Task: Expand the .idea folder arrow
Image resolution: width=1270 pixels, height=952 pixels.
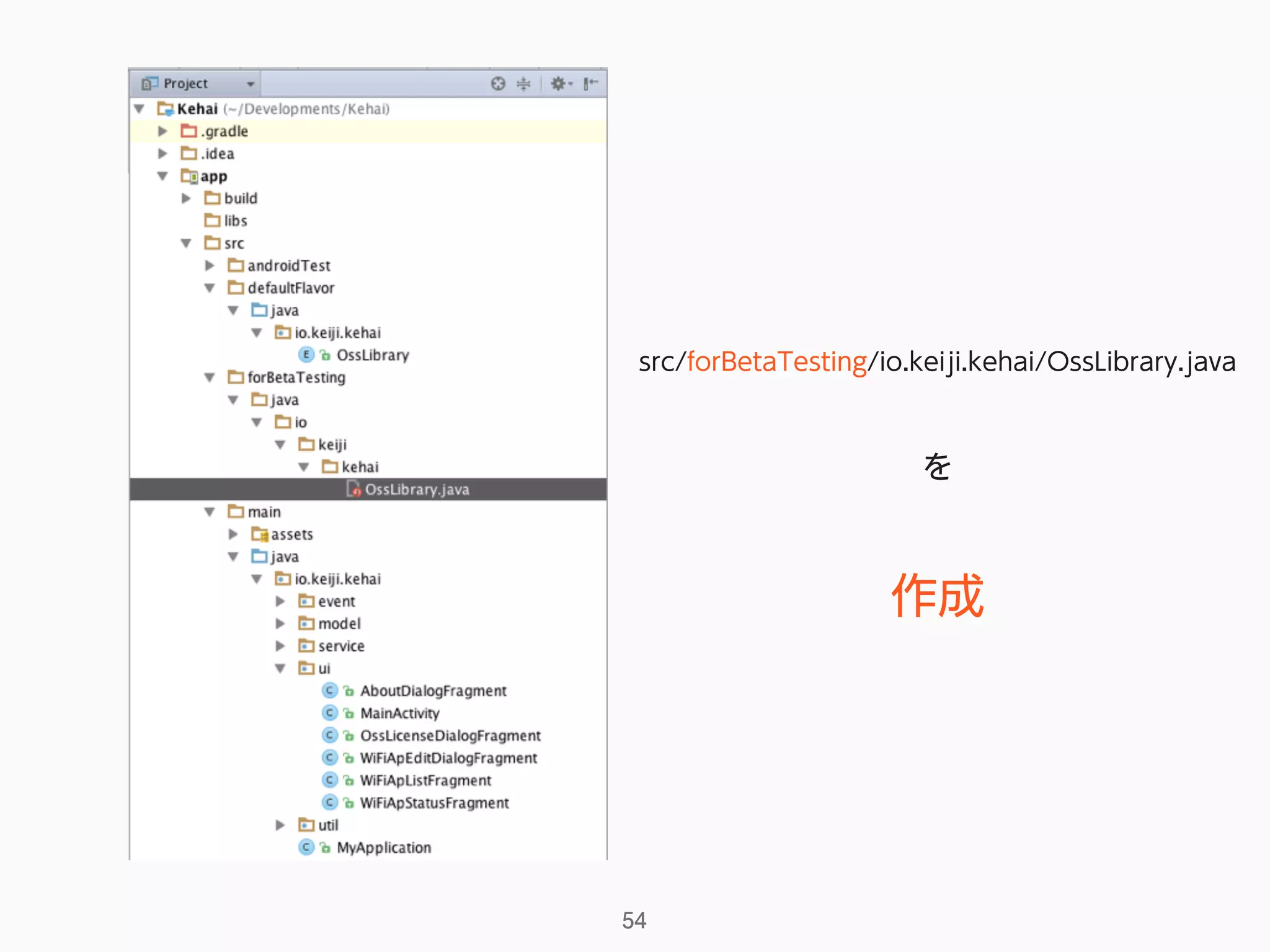Action: pos(163,154)
